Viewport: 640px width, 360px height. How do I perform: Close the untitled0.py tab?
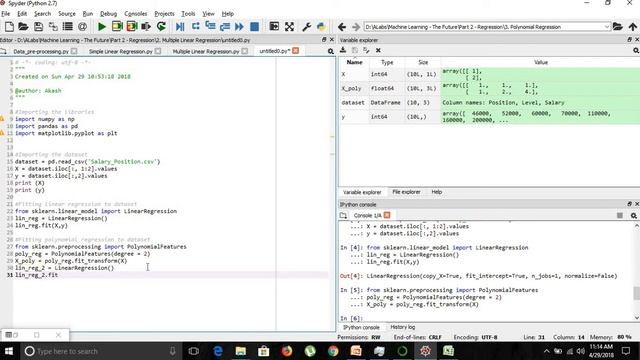coord(296,51)
